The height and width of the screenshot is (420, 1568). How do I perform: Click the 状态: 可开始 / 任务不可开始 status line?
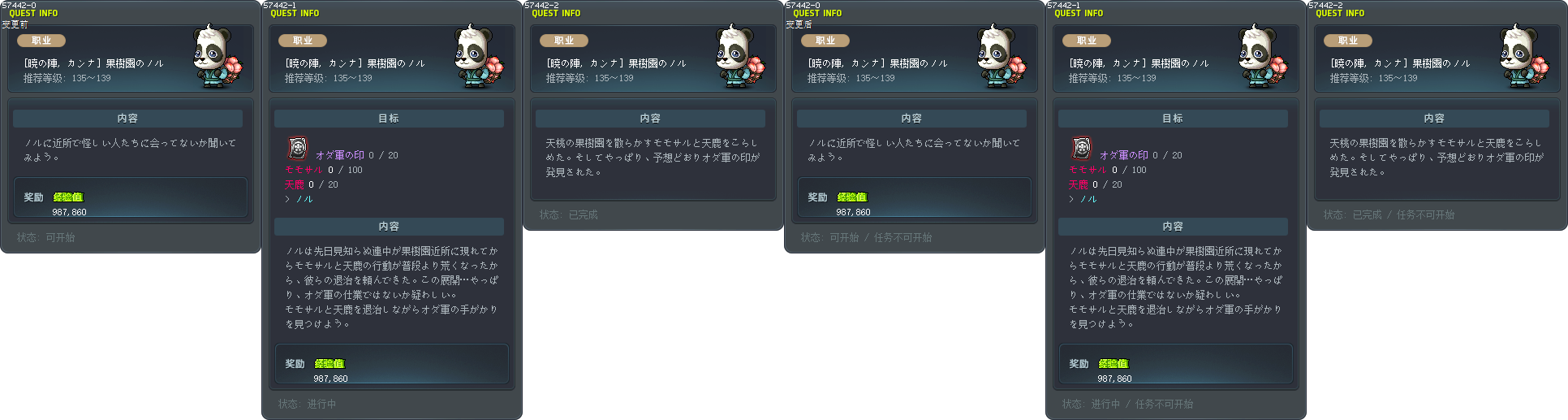point(866,238)
